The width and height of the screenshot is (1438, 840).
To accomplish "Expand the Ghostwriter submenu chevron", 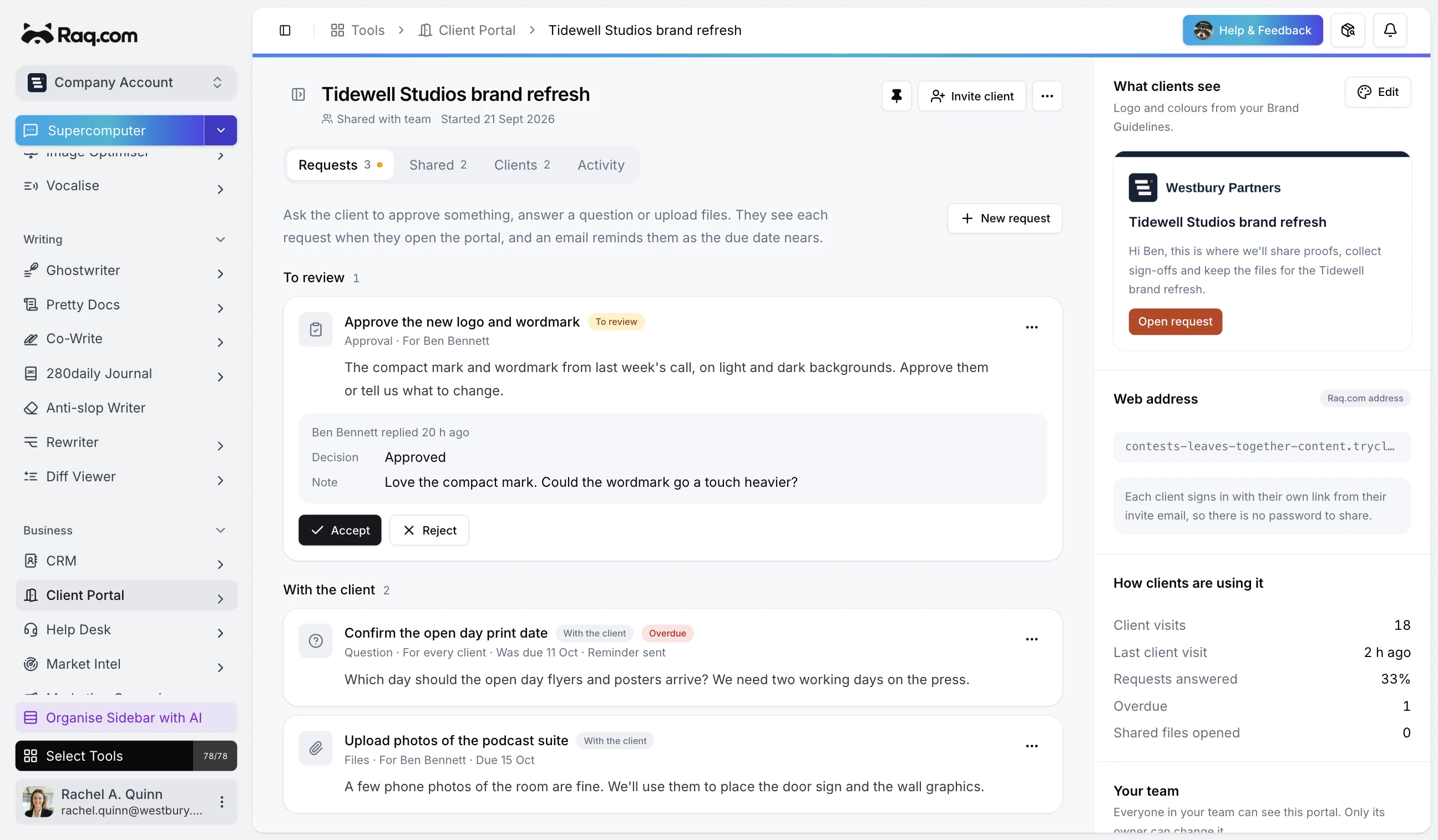I will (x=220, y=274).
